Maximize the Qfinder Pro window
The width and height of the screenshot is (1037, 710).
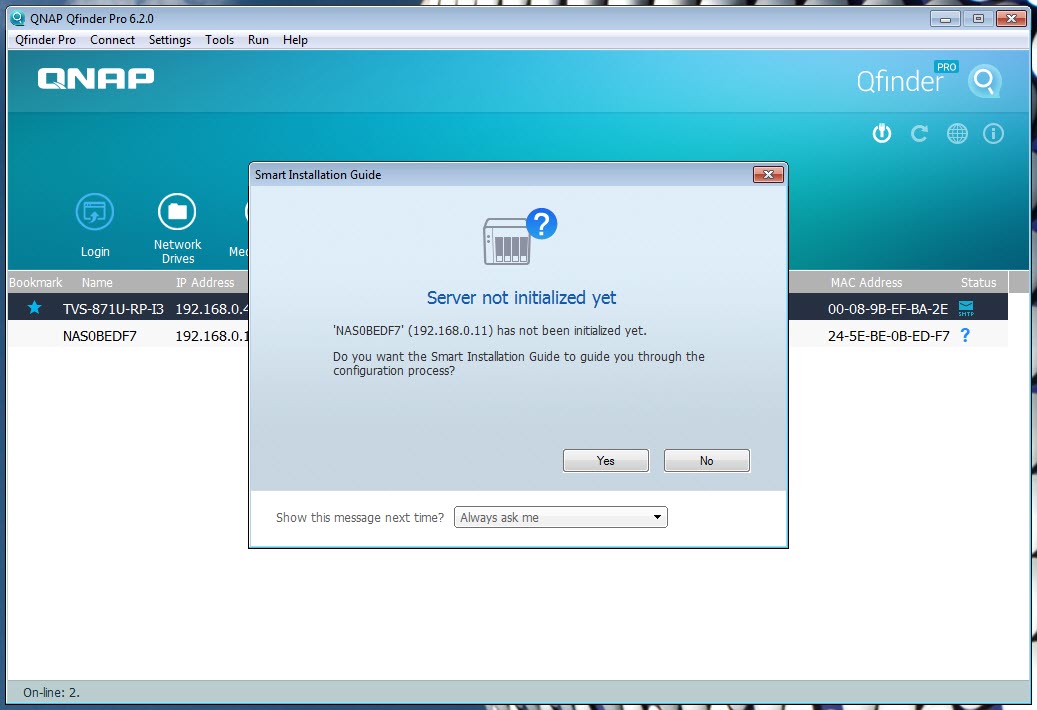coord(978,19)
